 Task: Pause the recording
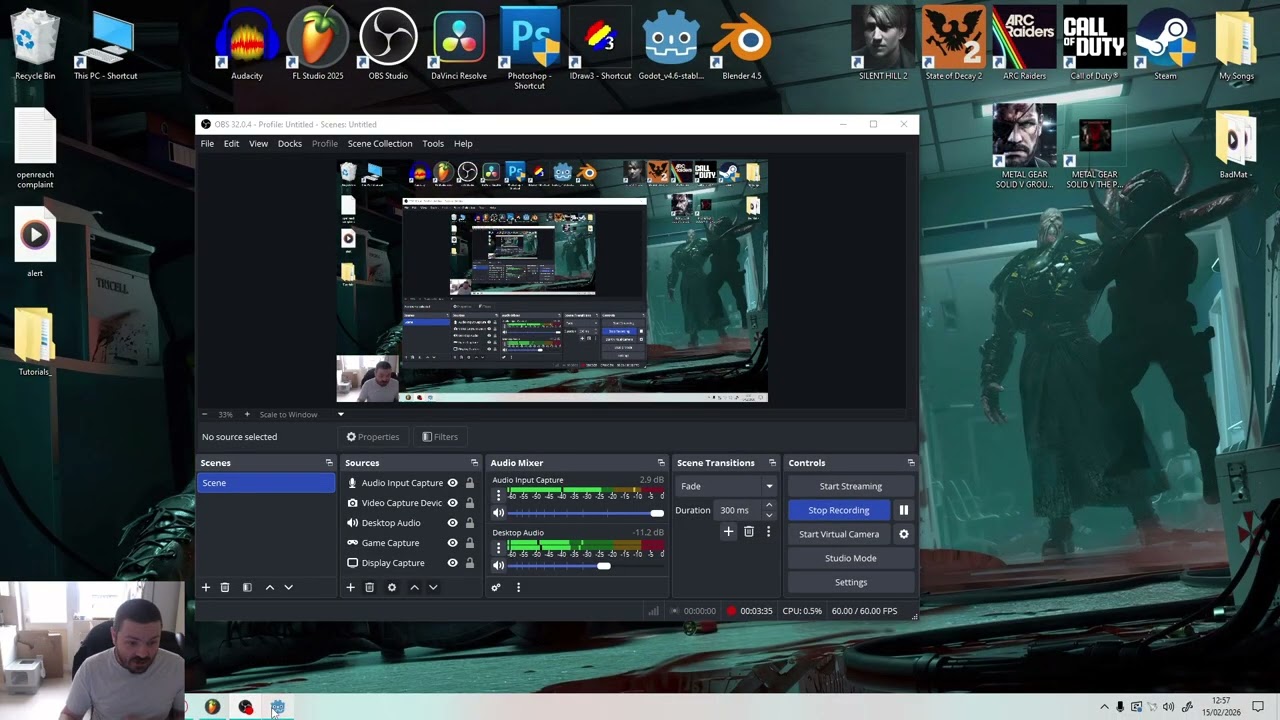903,510
